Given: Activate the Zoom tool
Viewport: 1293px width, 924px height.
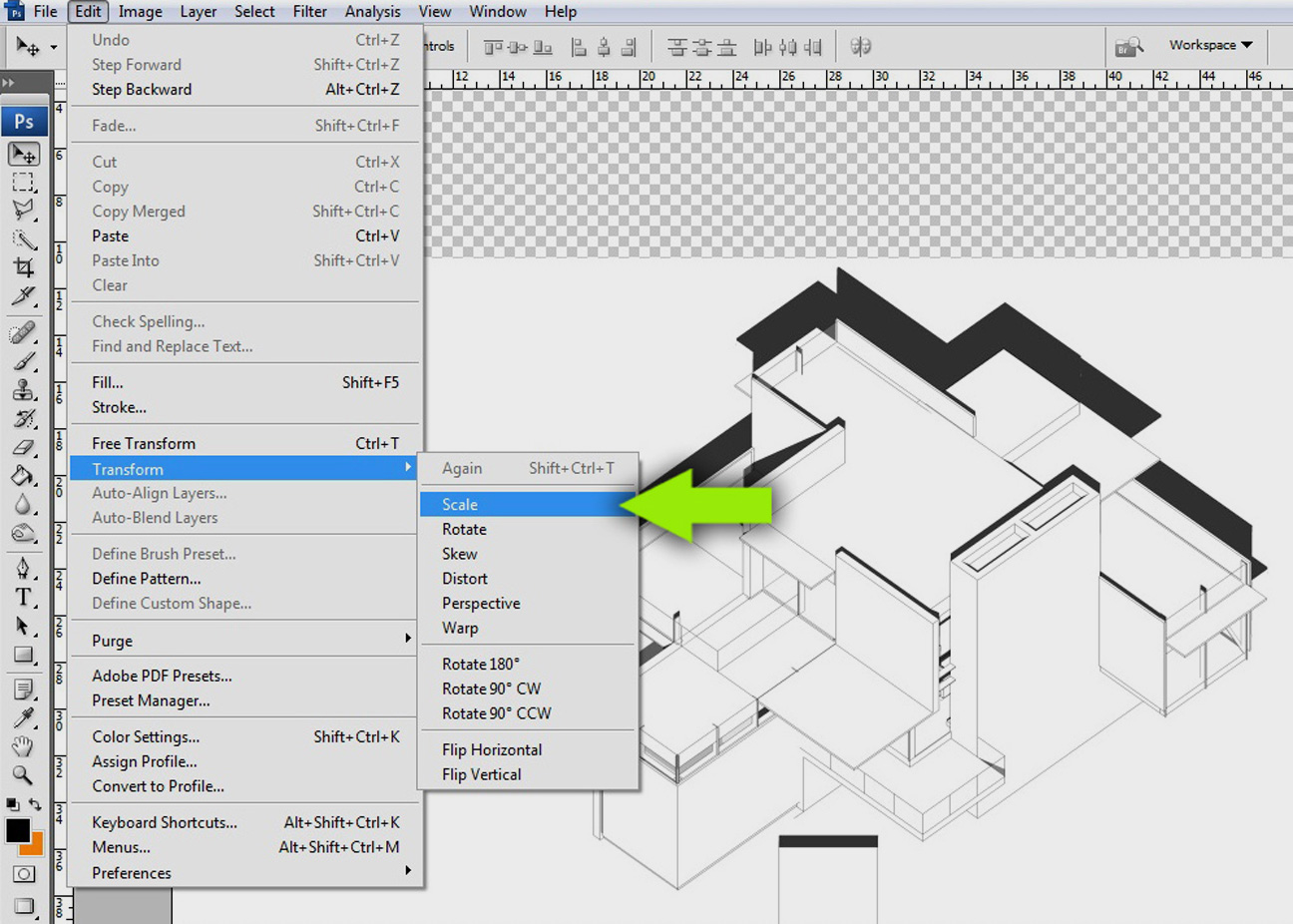Looking at the screenshot, I should tap(23, 775).
